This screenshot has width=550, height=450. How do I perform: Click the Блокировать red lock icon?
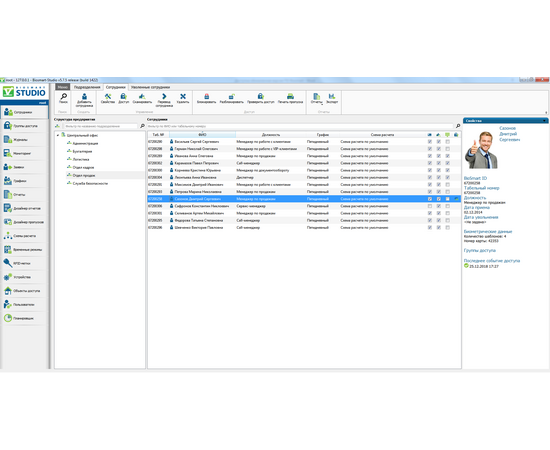[x=207, y=99]
